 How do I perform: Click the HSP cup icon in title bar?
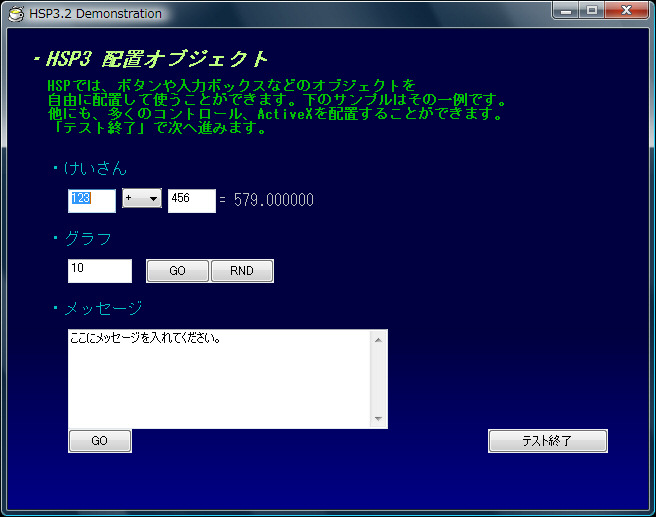pos(16,14)
